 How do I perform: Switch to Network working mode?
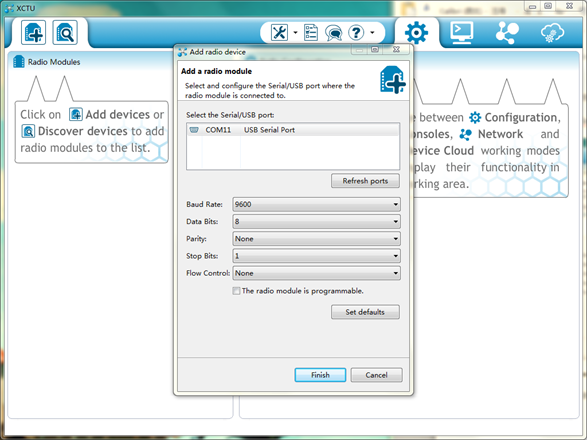507,33
